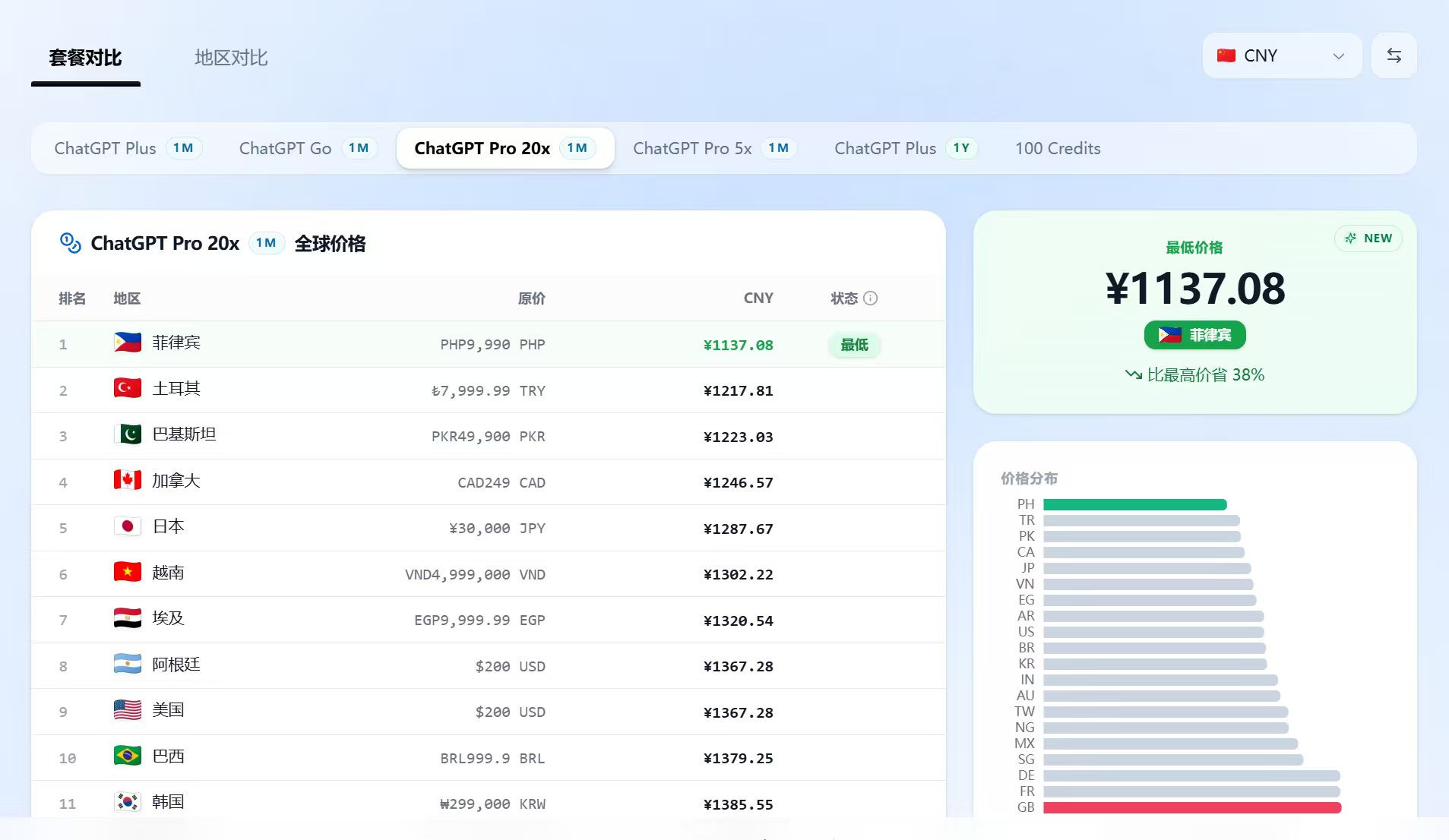Viewport: 1449px width, 840px height.
Task: Select the 100 Credits tab
Action: tap(1058, 148)
